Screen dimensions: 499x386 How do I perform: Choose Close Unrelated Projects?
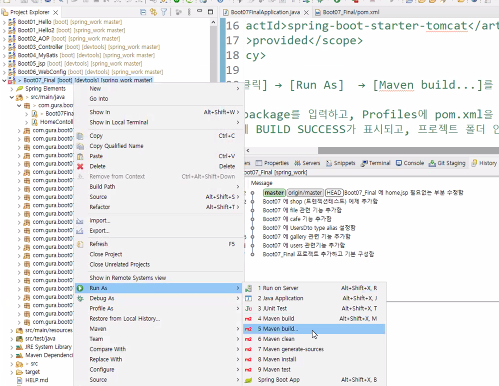point(158,265)
